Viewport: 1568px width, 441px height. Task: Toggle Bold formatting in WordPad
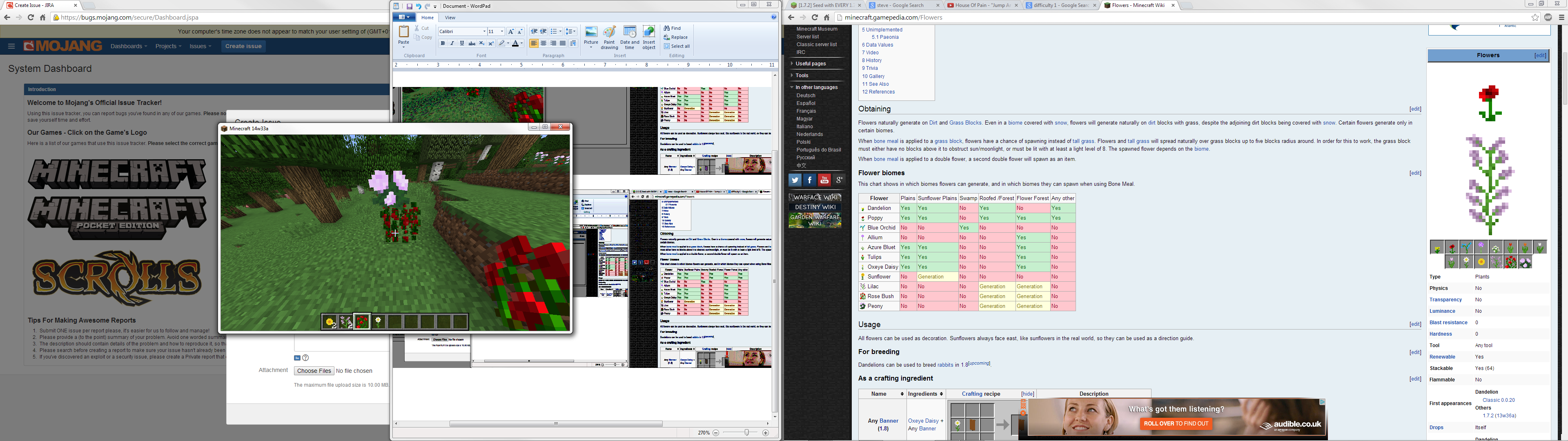pos(443,43)
